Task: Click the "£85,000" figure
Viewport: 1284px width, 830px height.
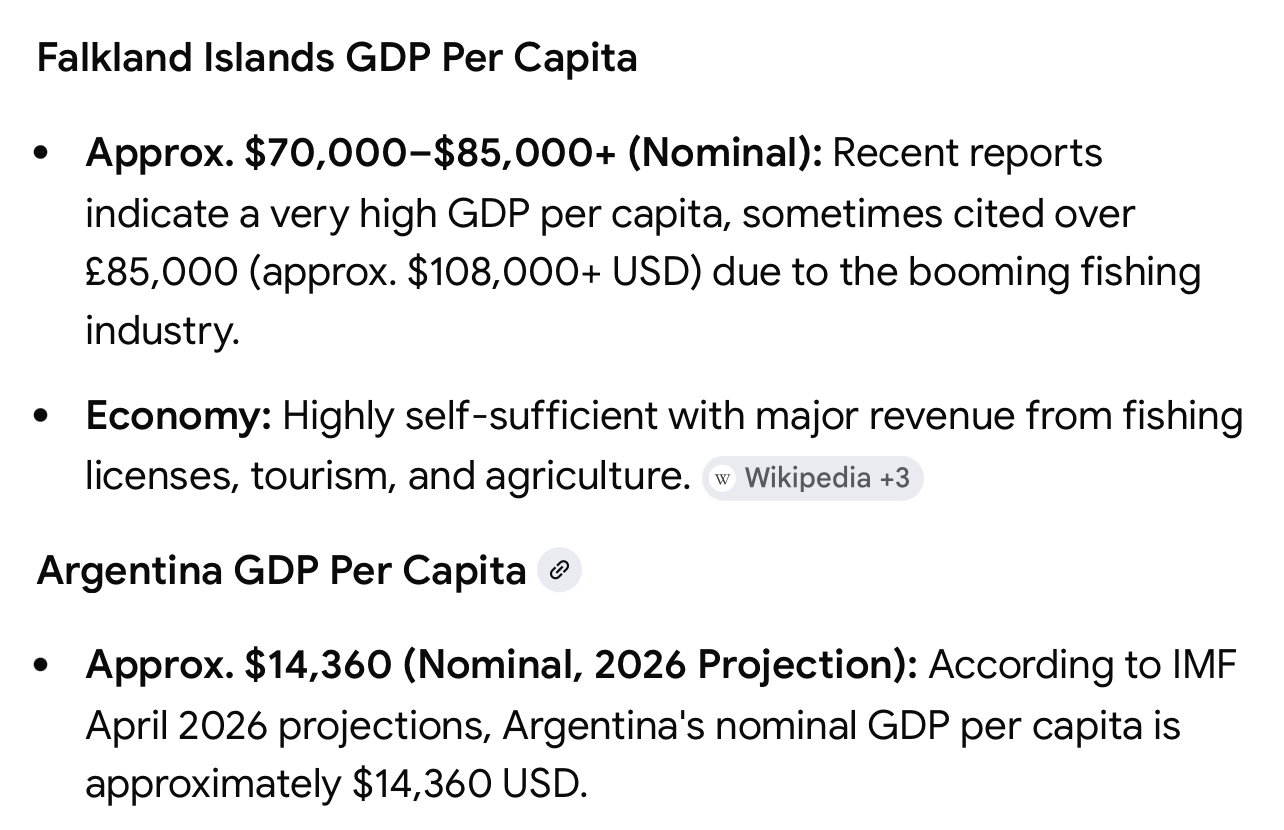Action: (x=161, y=272)
